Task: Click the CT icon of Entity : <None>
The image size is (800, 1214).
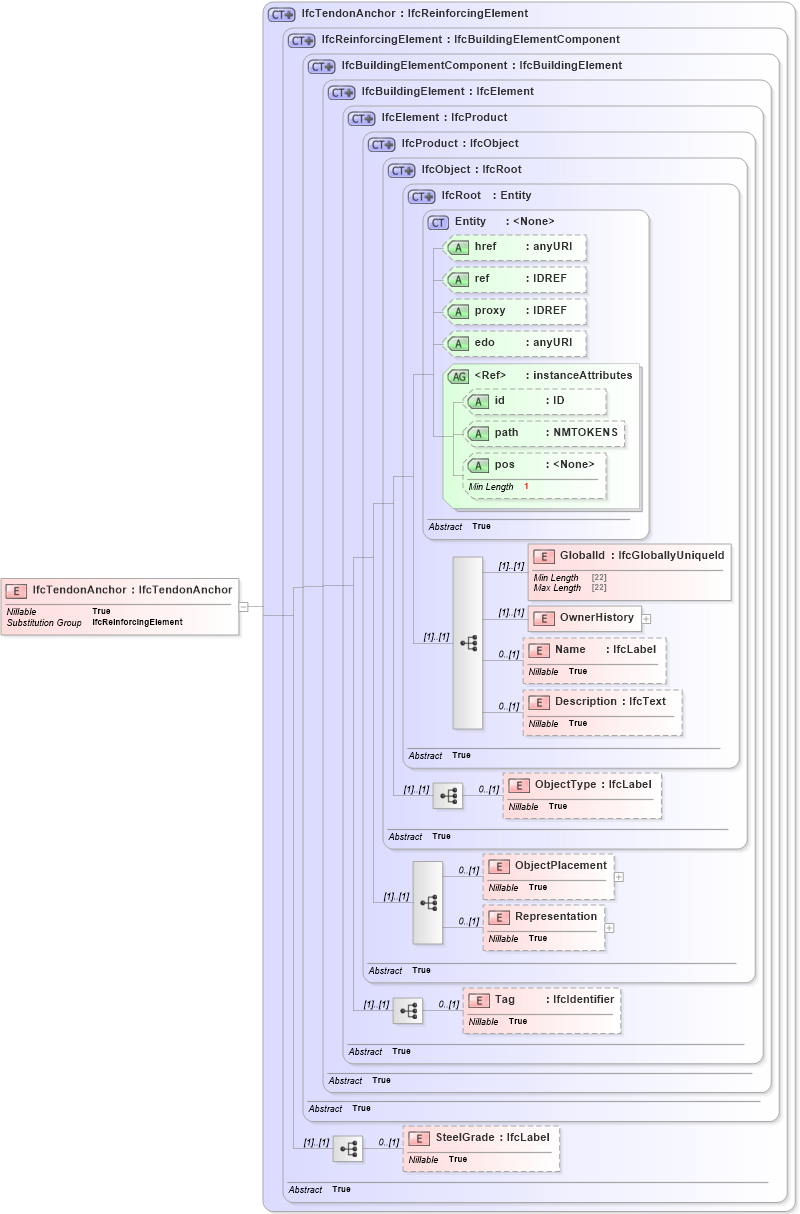Action: pyautogui.click(x=437, y=221)
